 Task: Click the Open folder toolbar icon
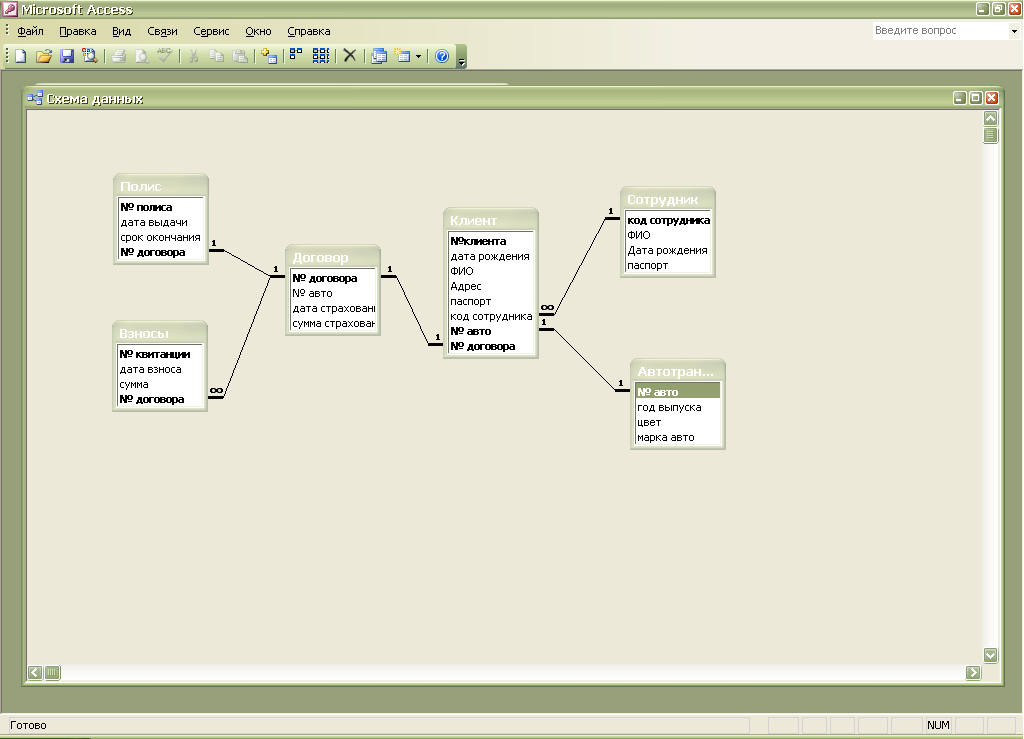44,56
